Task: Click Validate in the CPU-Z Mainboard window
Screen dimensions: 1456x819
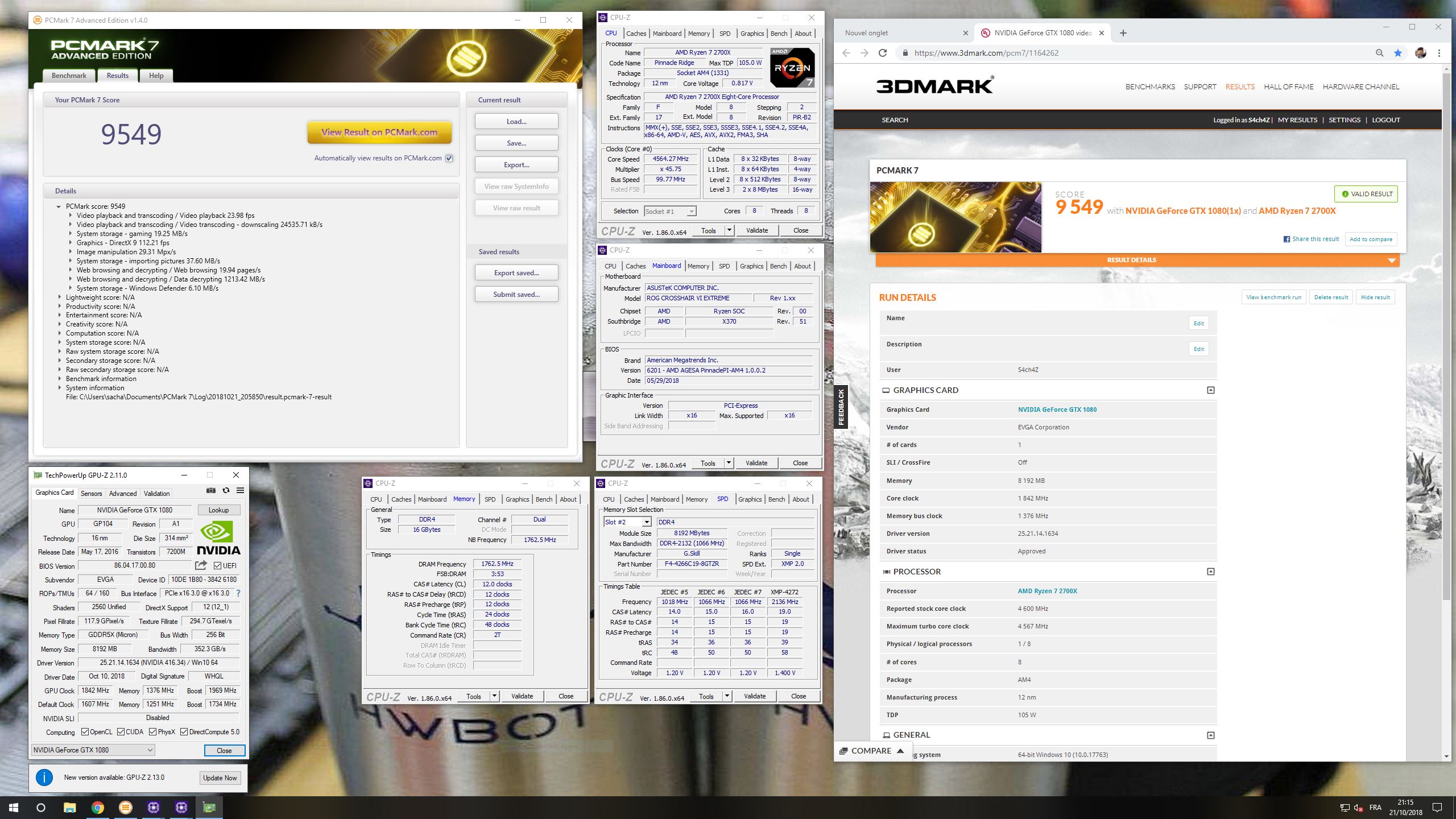Action: tap(756, 463)
